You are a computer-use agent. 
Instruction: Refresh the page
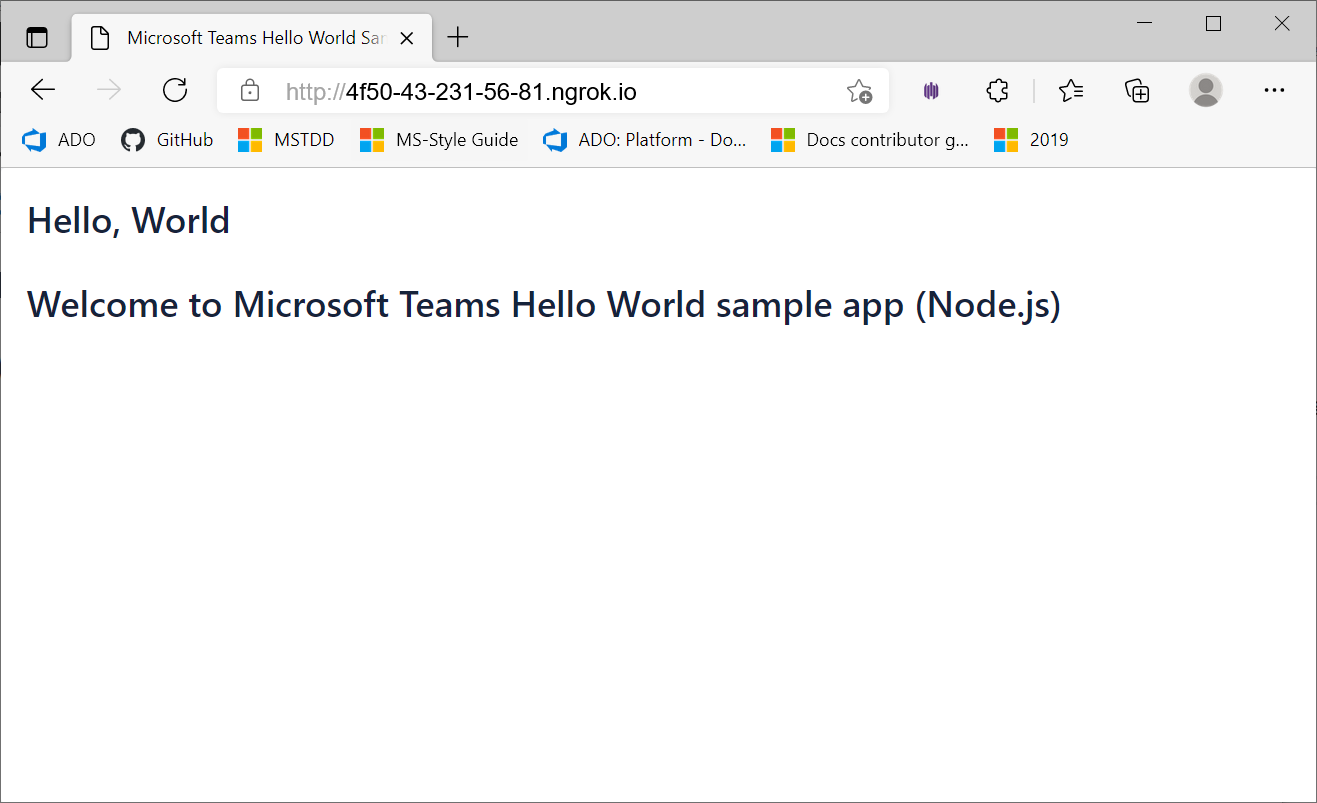tap(175, 91)
